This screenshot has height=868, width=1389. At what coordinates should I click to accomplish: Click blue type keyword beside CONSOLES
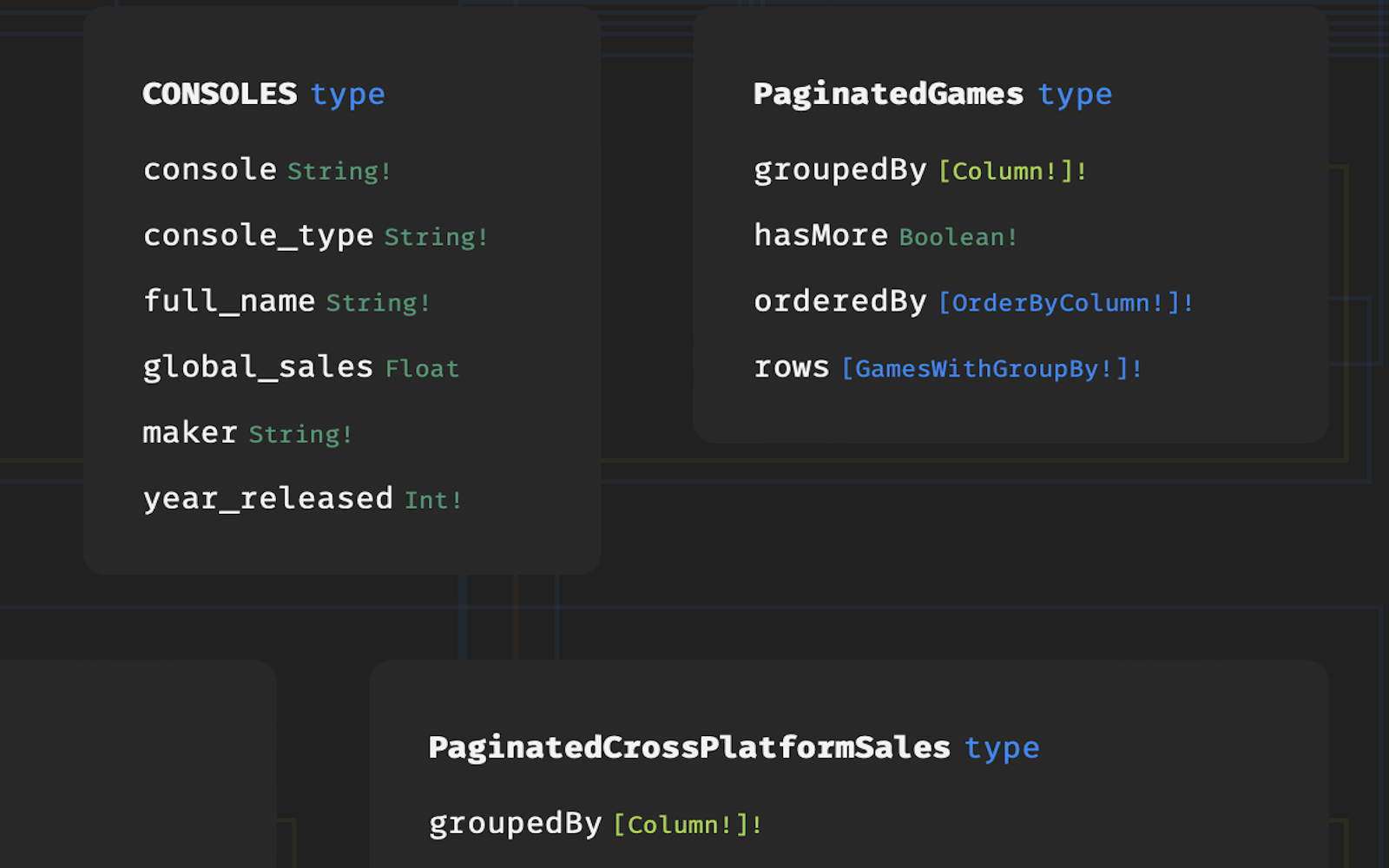pos(347,95)
